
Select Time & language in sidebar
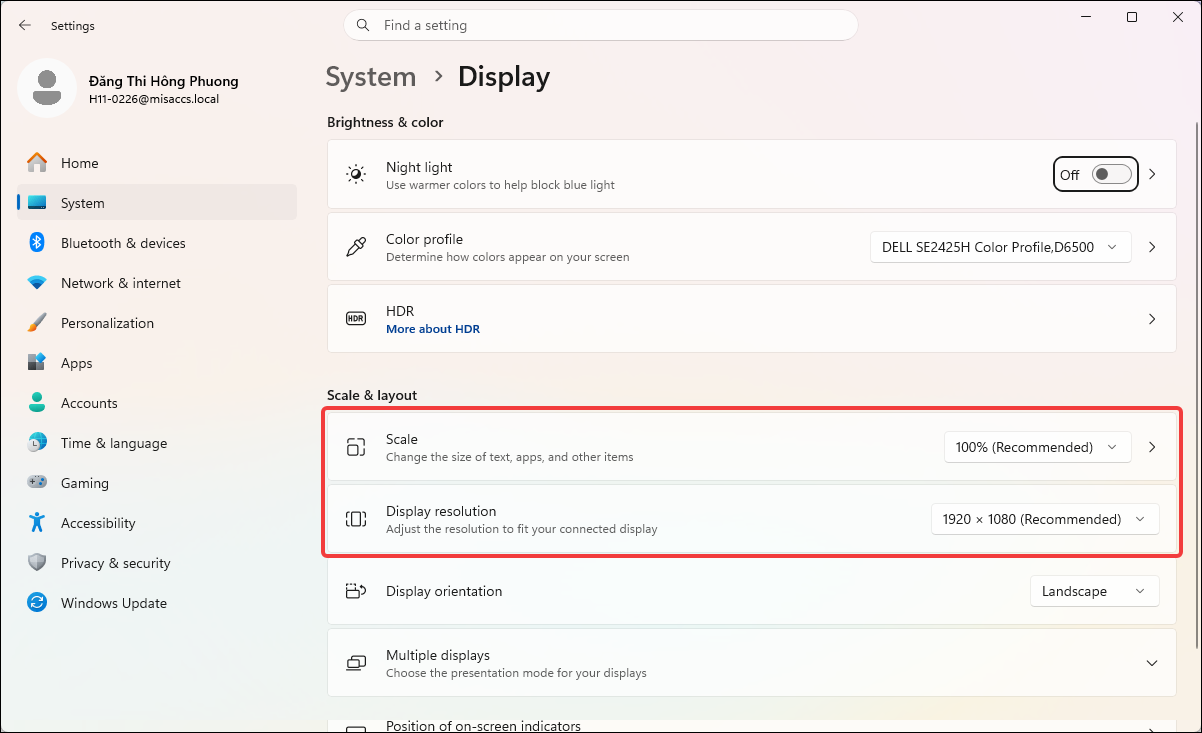click(157, 443)
